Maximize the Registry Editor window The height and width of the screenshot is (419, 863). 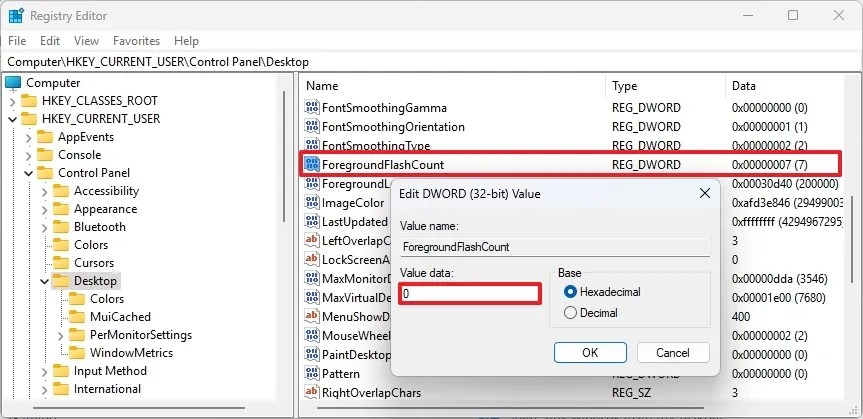pos(793,15)
